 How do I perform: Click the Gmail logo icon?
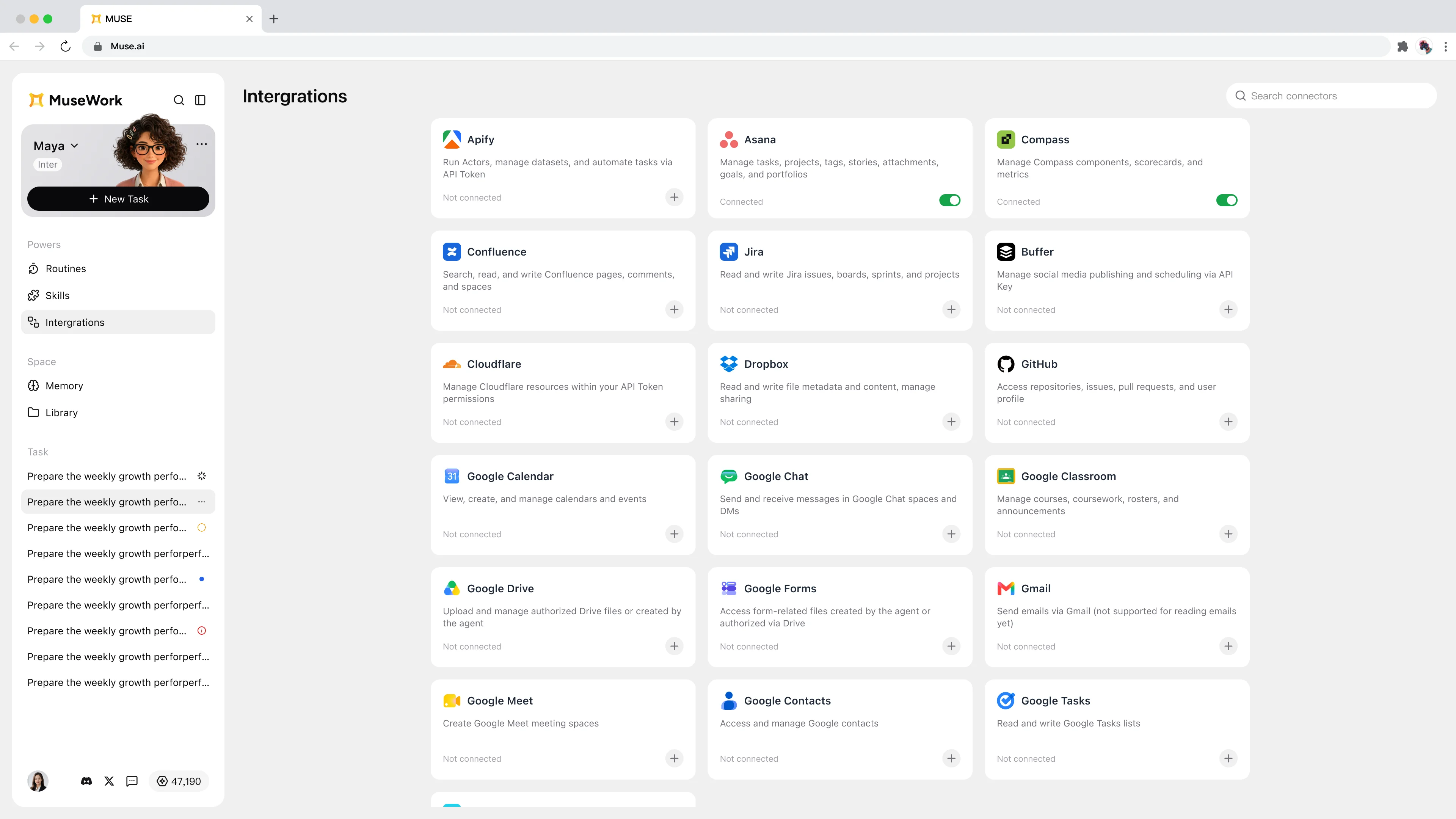coord(1006,588)
